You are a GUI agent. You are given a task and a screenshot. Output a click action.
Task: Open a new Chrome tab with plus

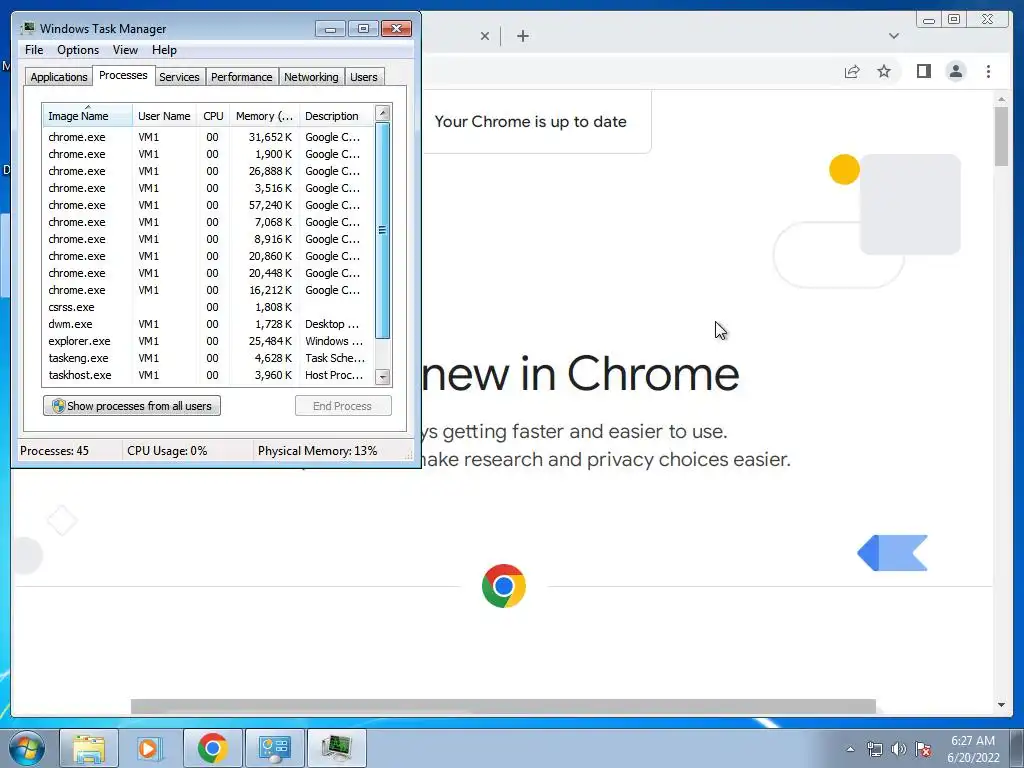pyautogui.click(x=522, y=36)
